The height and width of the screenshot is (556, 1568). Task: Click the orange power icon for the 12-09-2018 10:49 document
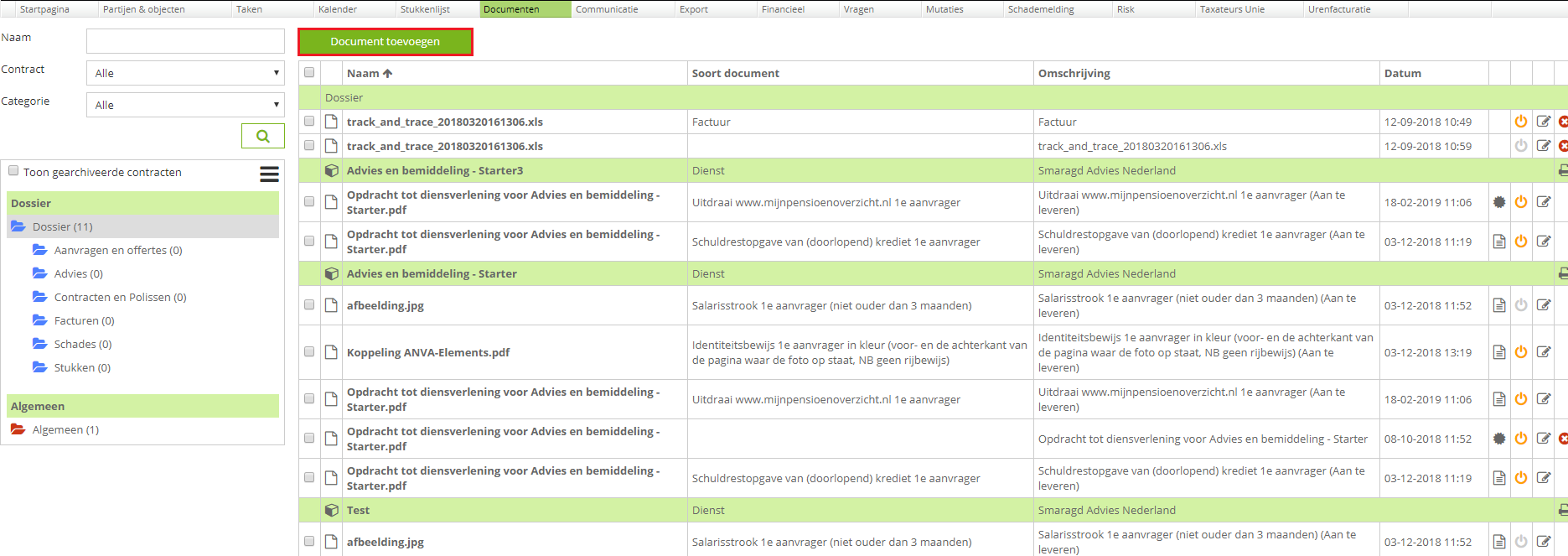click(x=1521, y=122)
